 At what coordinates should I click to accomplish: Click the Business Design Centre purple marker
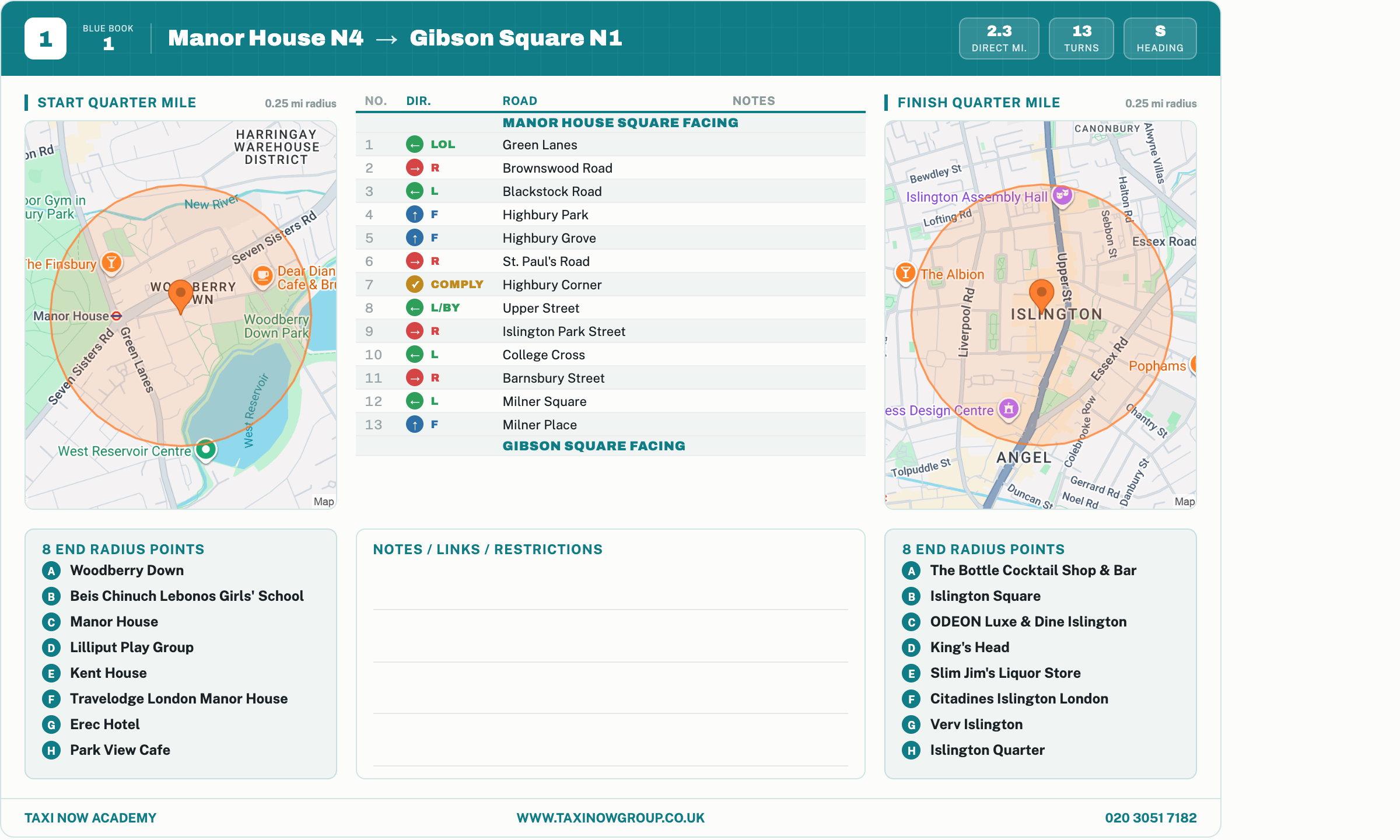click(1009, 409)
